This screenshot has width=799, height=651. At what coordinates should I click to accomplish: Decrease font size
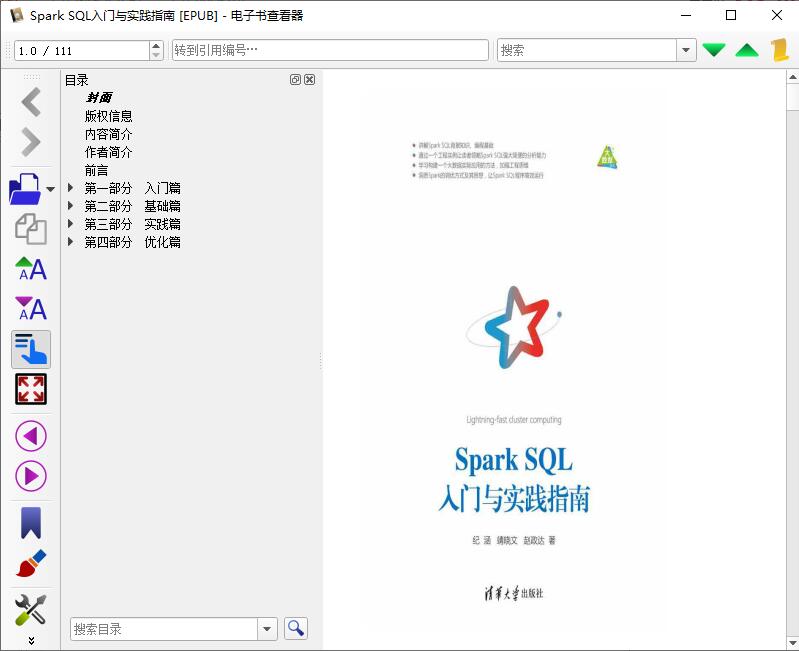click(31, 309)
